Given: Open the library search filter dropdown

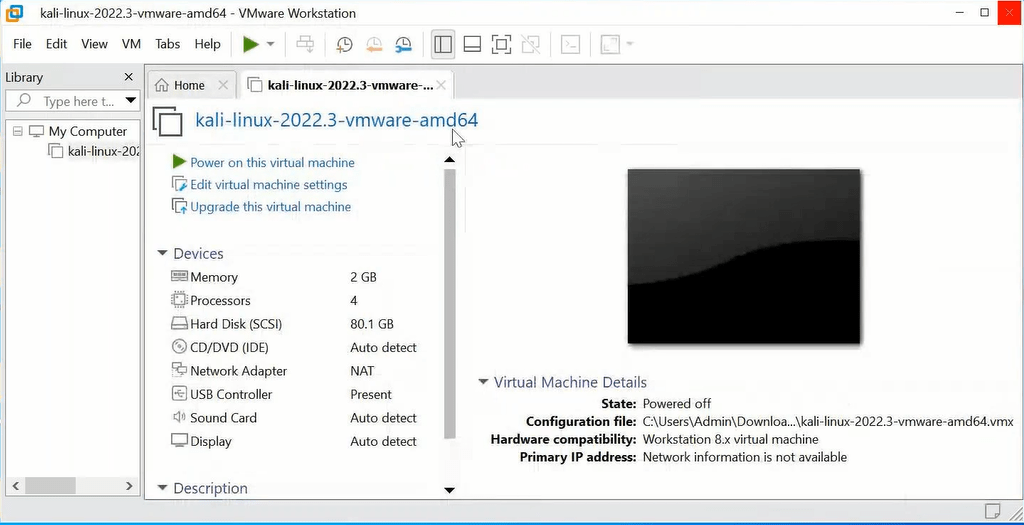Looking at the screenshot, I should click(x=131, y=101).
